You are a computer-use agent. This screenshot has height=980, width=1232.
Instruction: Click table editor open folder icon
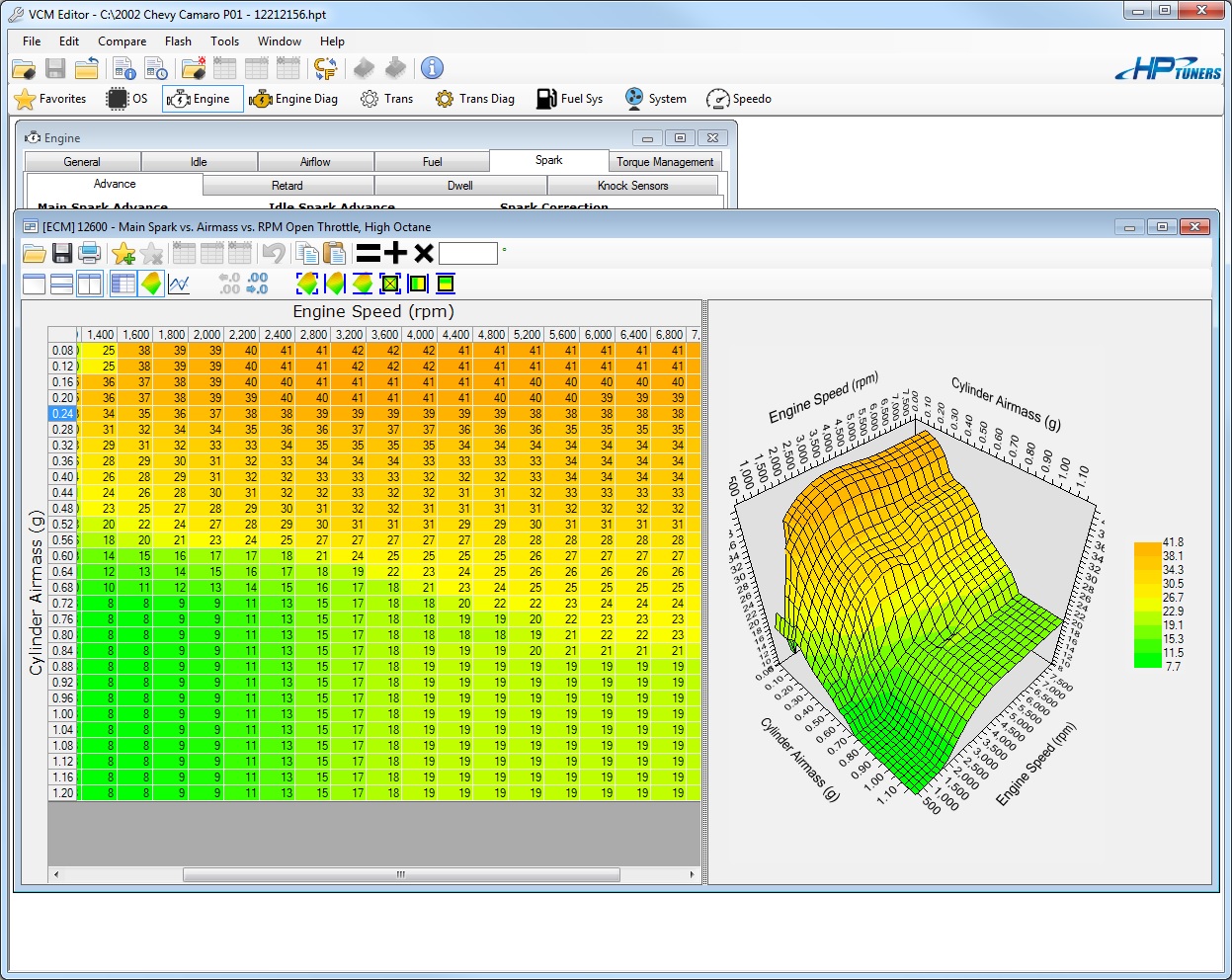pyautogui.click(x=35, y=253)
